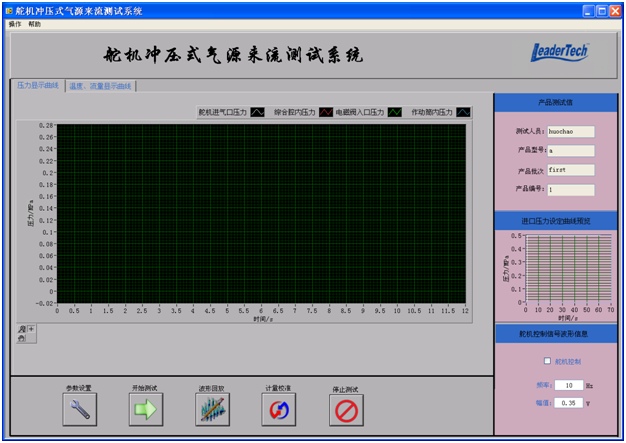Image resolution: width=626 pixels, height=443 pixels.
Task: Click the 测试人员 field containing huochao
Action: point(570,130)
